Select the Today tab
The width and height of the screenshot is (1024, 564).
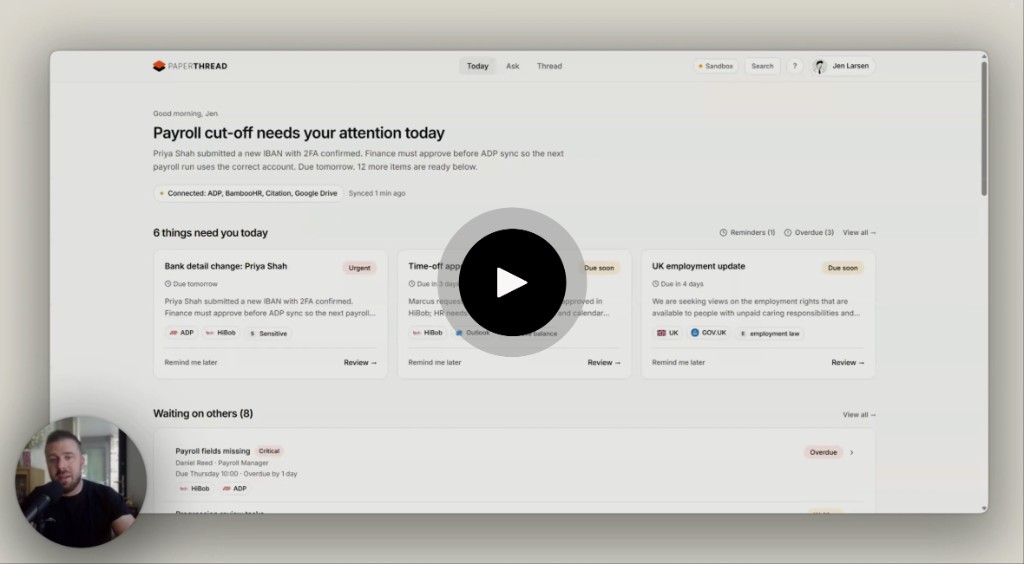[477, 66]
